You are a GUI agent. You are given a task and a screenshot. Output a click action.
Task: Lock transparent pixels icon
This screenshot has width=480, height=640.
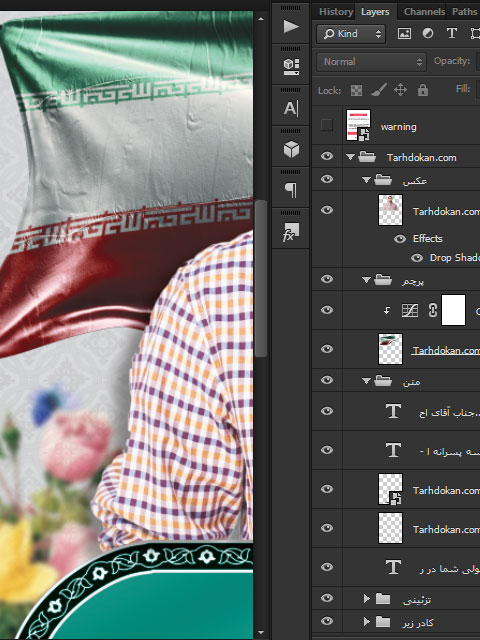click(356, 90)
